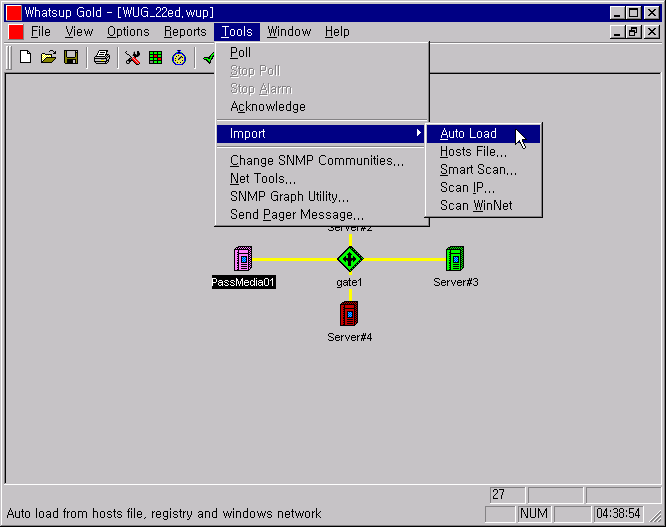
Task: Open a map file using folder icon
Action: (x=48, y=57)
